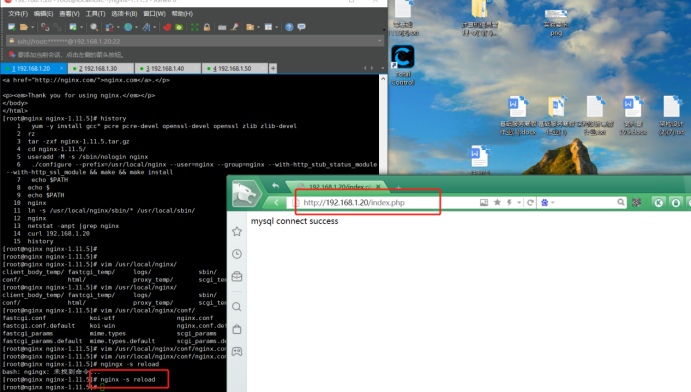
Task: Click the Xshell Find magnifier icon
Action: (94, 27)
